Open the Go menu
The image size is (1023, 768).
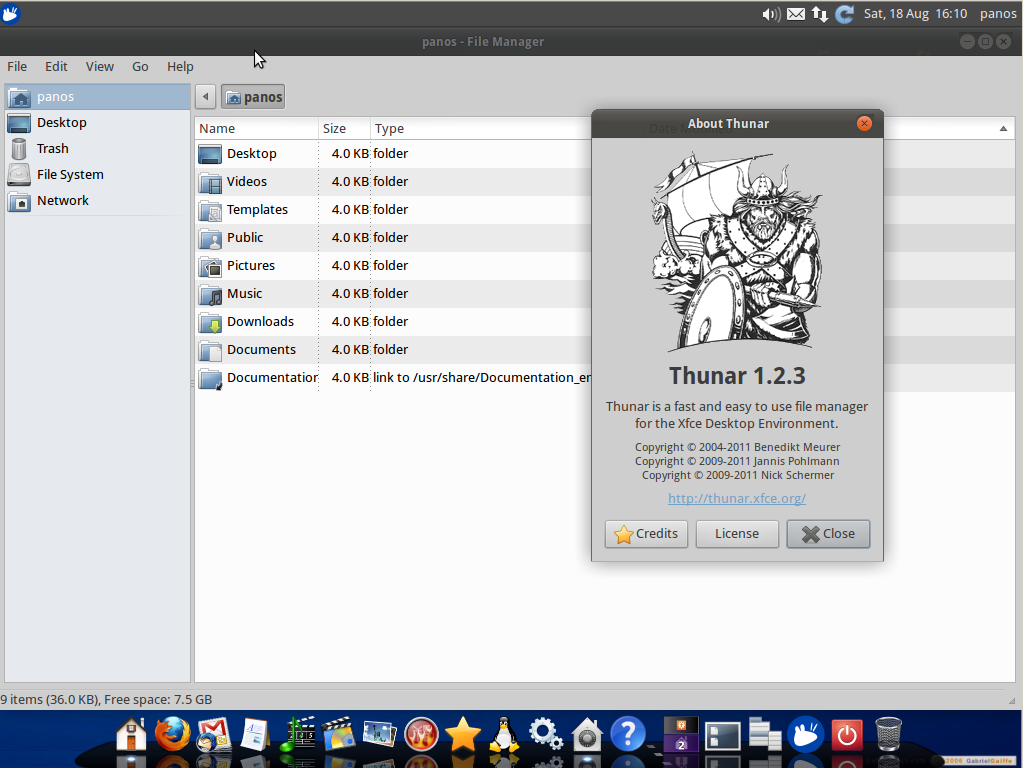[x=140, y=67]
